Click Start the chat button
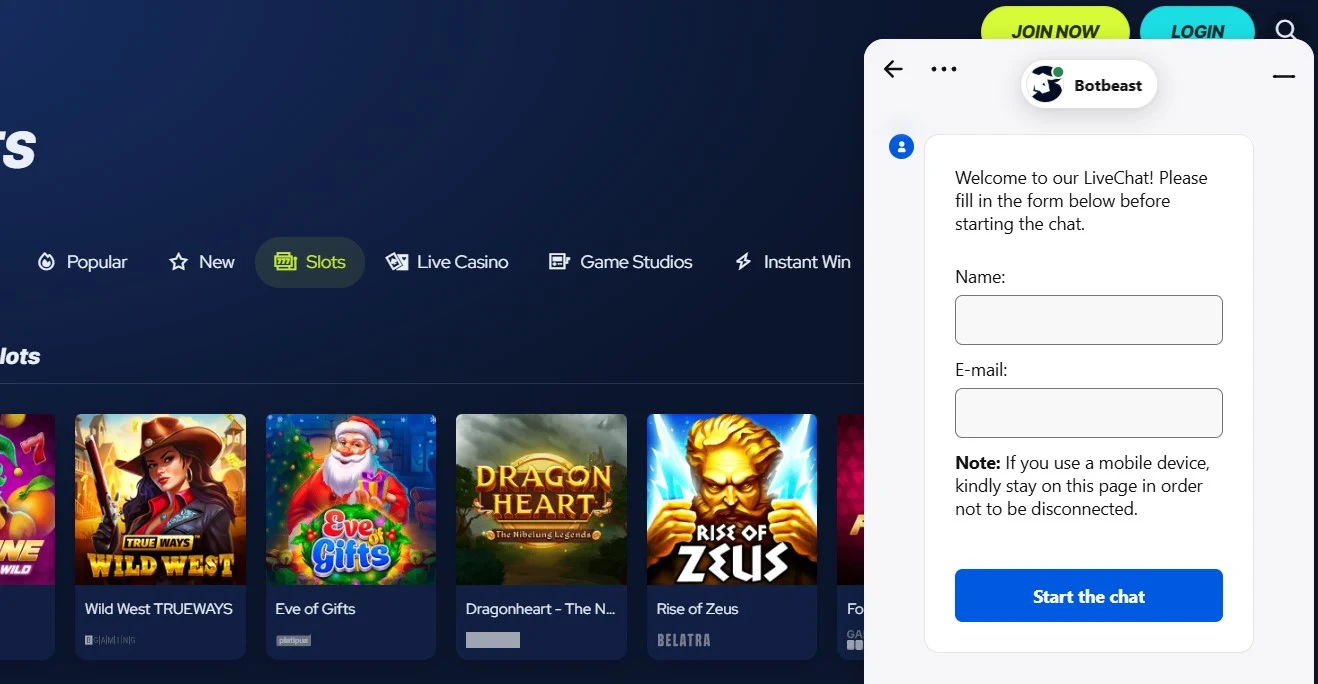Screen dimensions: 1318x684 coord(1089,596)
